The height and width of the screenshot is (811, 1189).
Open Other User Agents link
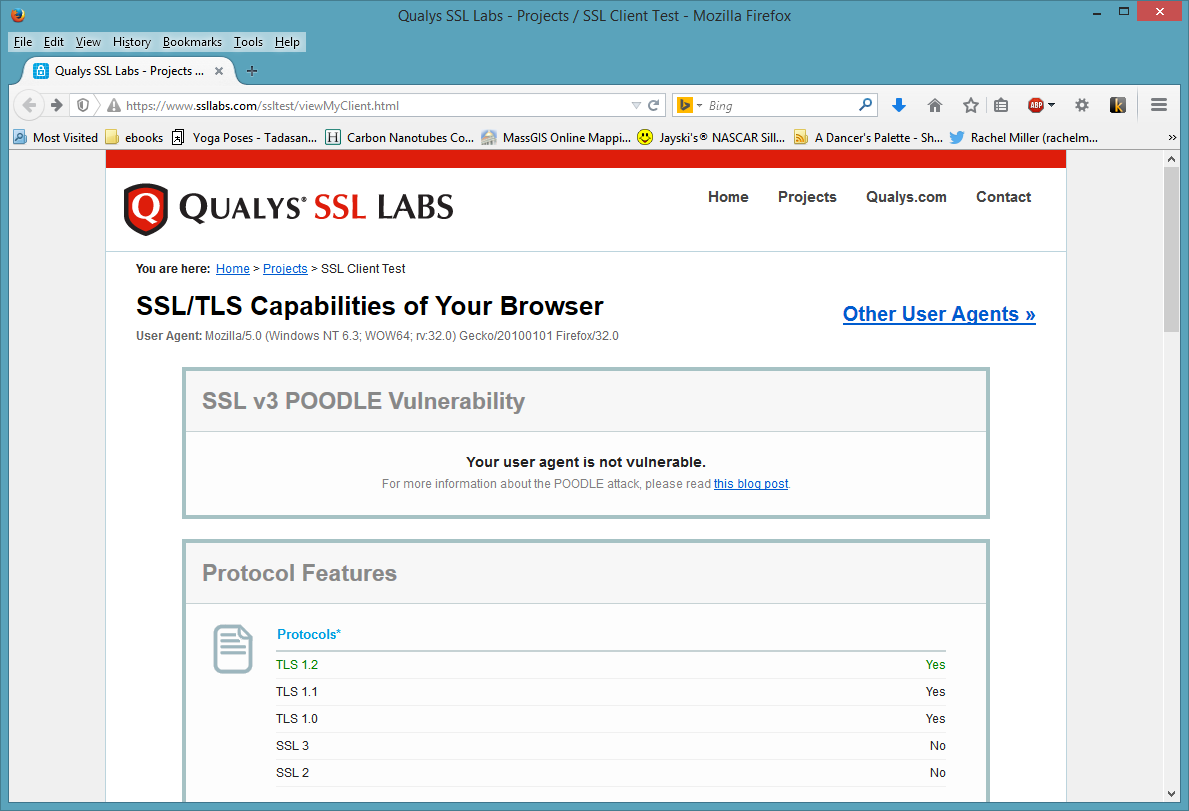939,314
